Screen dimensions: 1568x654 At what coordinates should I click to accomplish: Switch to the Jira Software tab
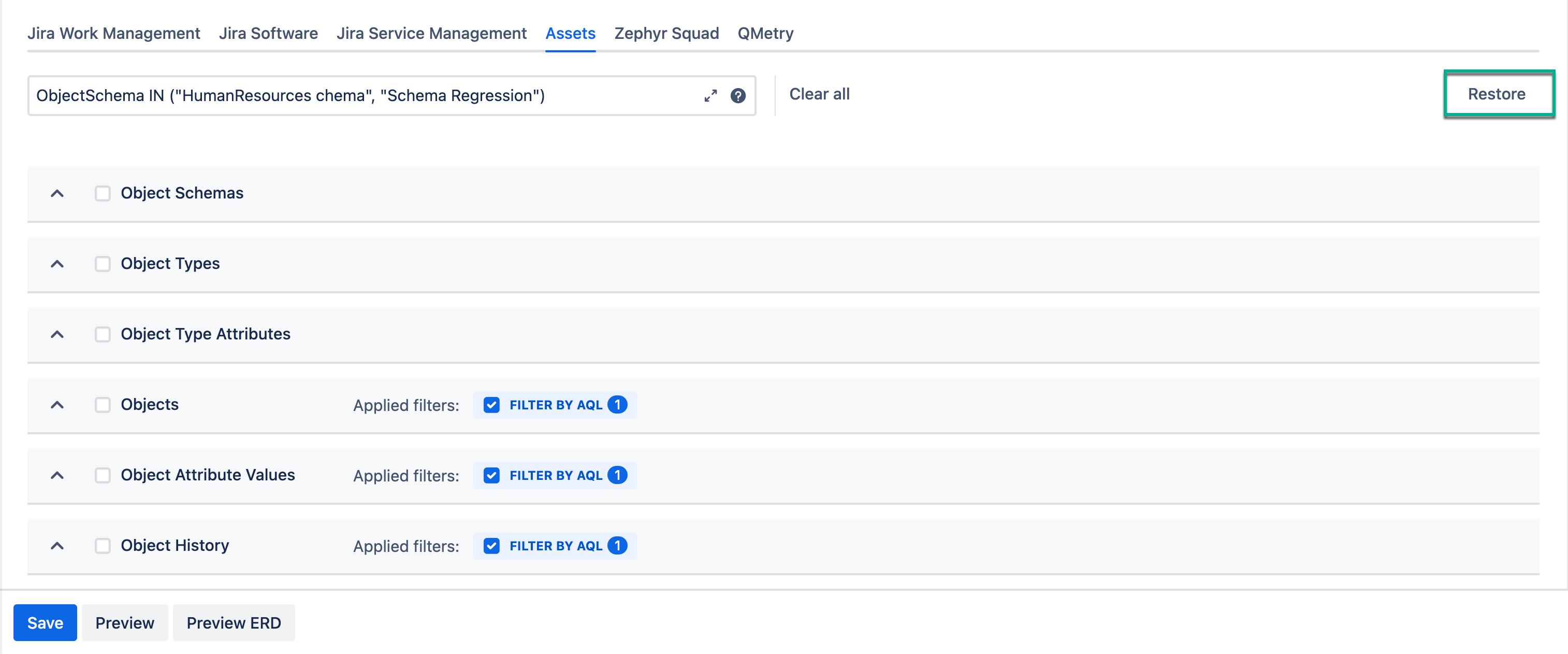268,34
